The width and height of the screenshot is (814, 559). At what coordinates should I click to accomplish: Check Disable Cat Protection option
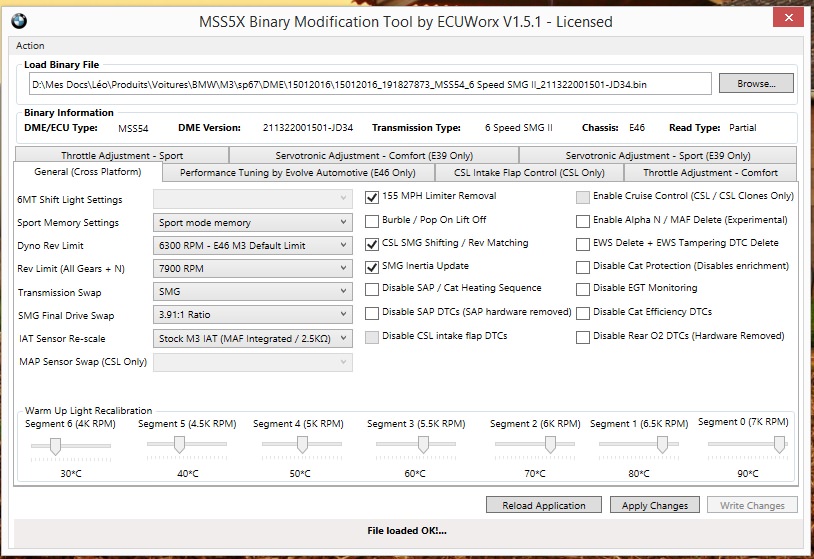click(583, 267)
